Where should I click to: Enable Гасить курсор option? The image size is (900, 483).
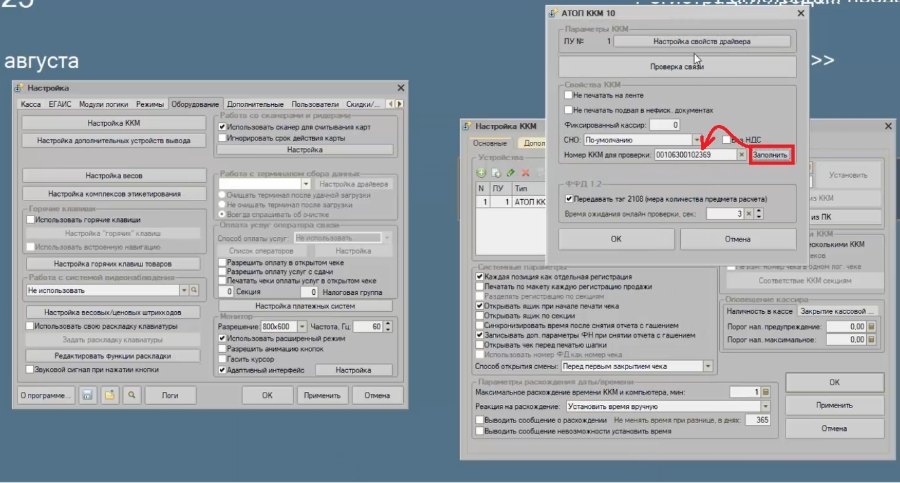click(x=222, y=359)
